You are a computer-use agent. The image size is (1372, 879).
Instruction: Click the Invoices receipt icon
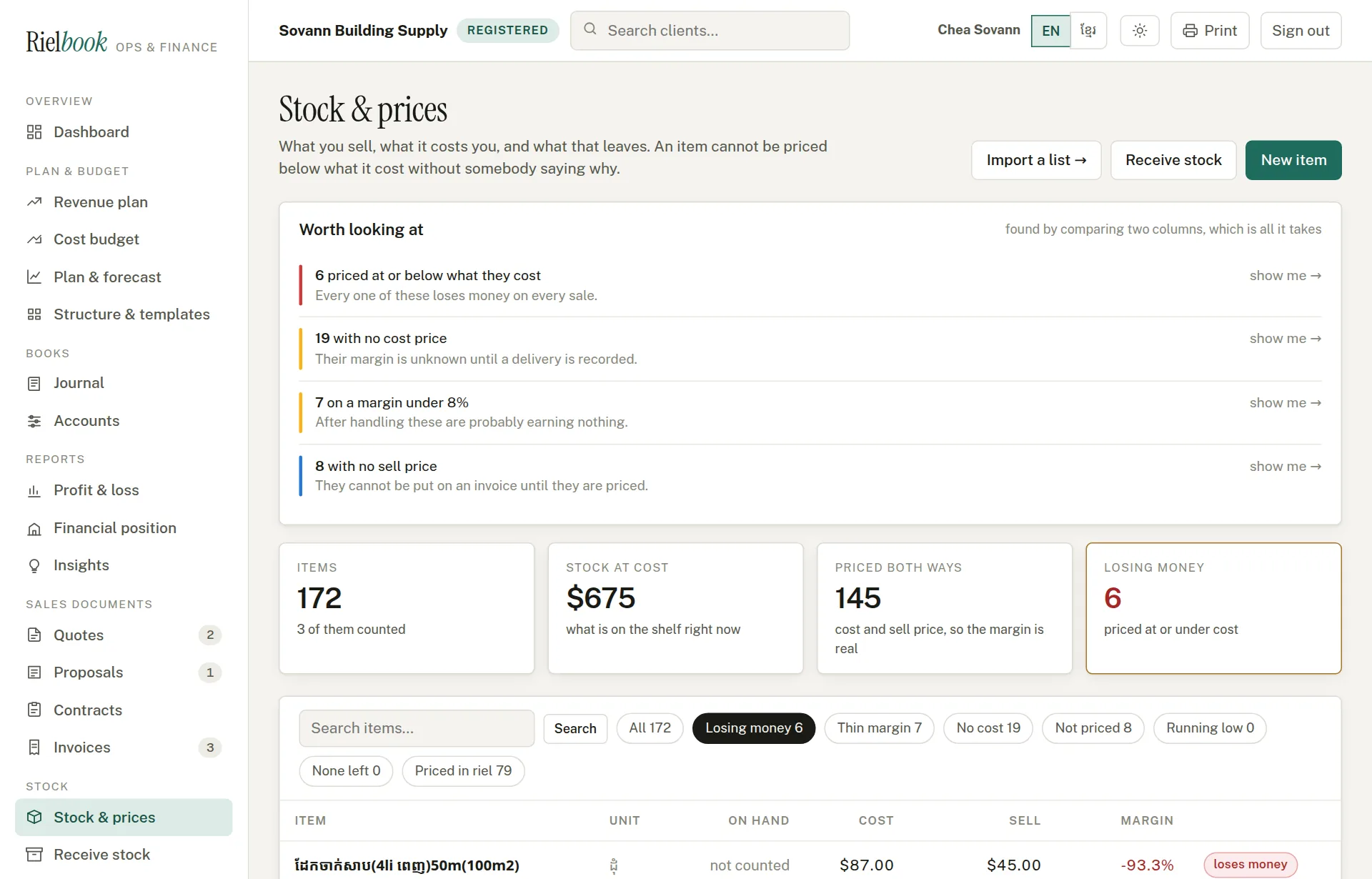tap(34, 748)
